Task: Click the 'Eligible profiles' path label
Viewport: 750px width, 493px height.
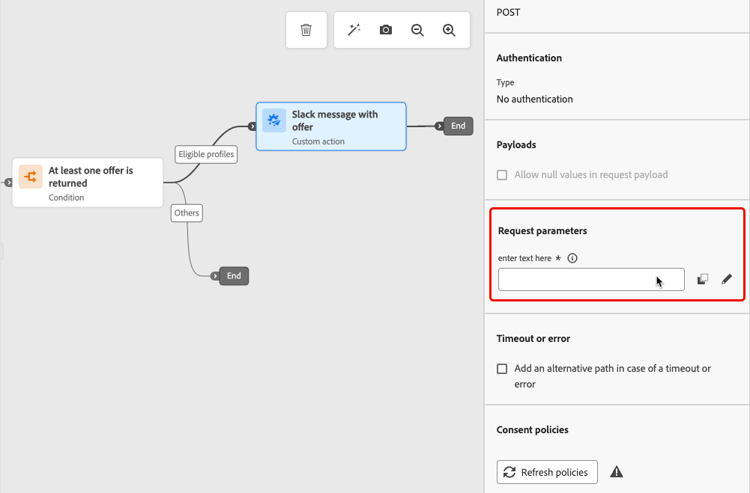Action: pos(206,154)
